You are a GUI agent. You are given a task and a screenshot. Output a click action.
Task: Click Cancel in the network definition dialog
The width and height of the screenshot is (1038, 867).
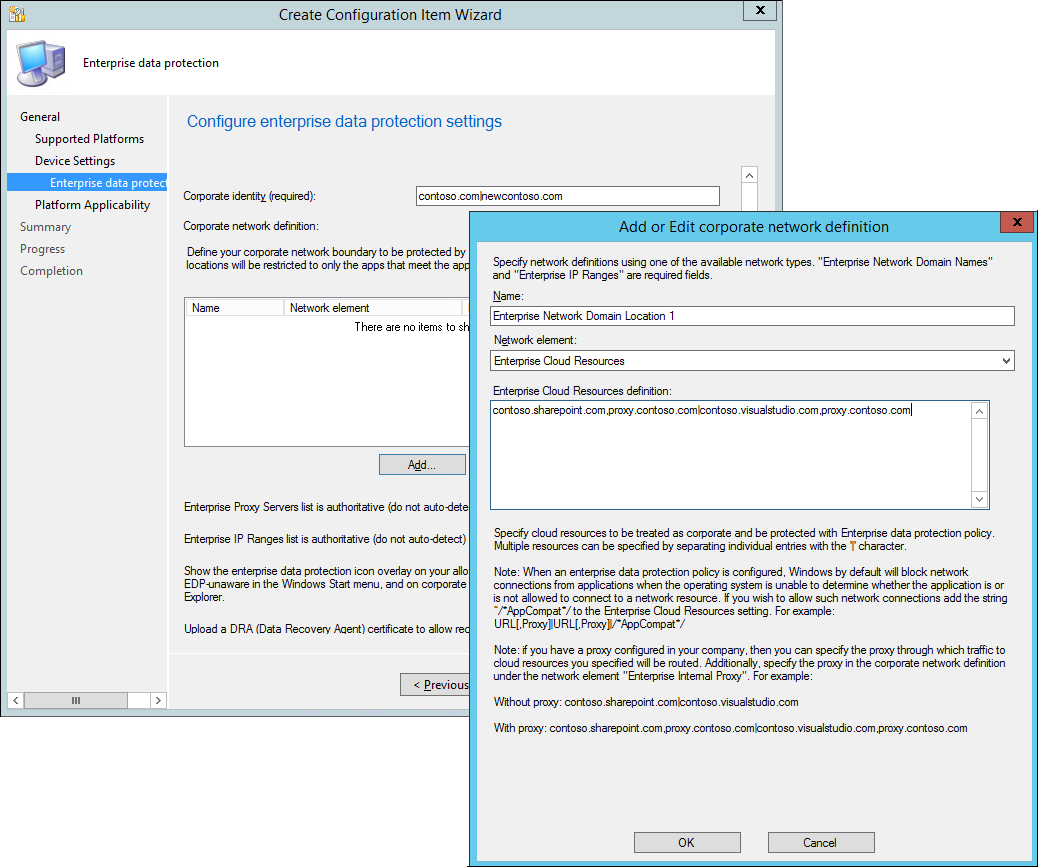[x=820, y=843]
